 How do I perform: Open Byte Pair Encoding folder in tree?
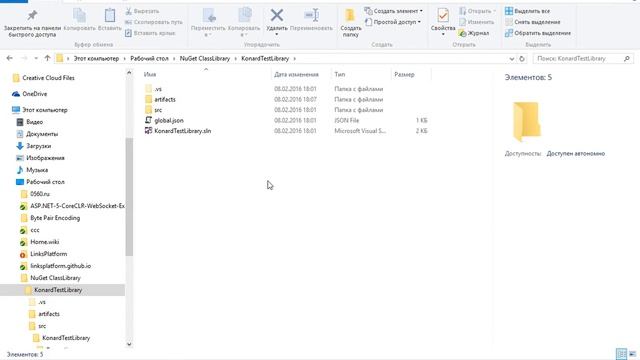point(55,218)
